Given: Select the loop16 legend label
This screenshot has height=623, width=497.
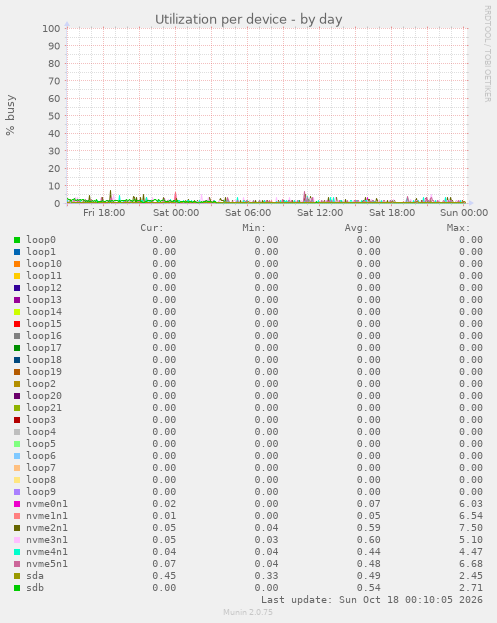Looking at the screenshot, I should click(x=44, y=336).
